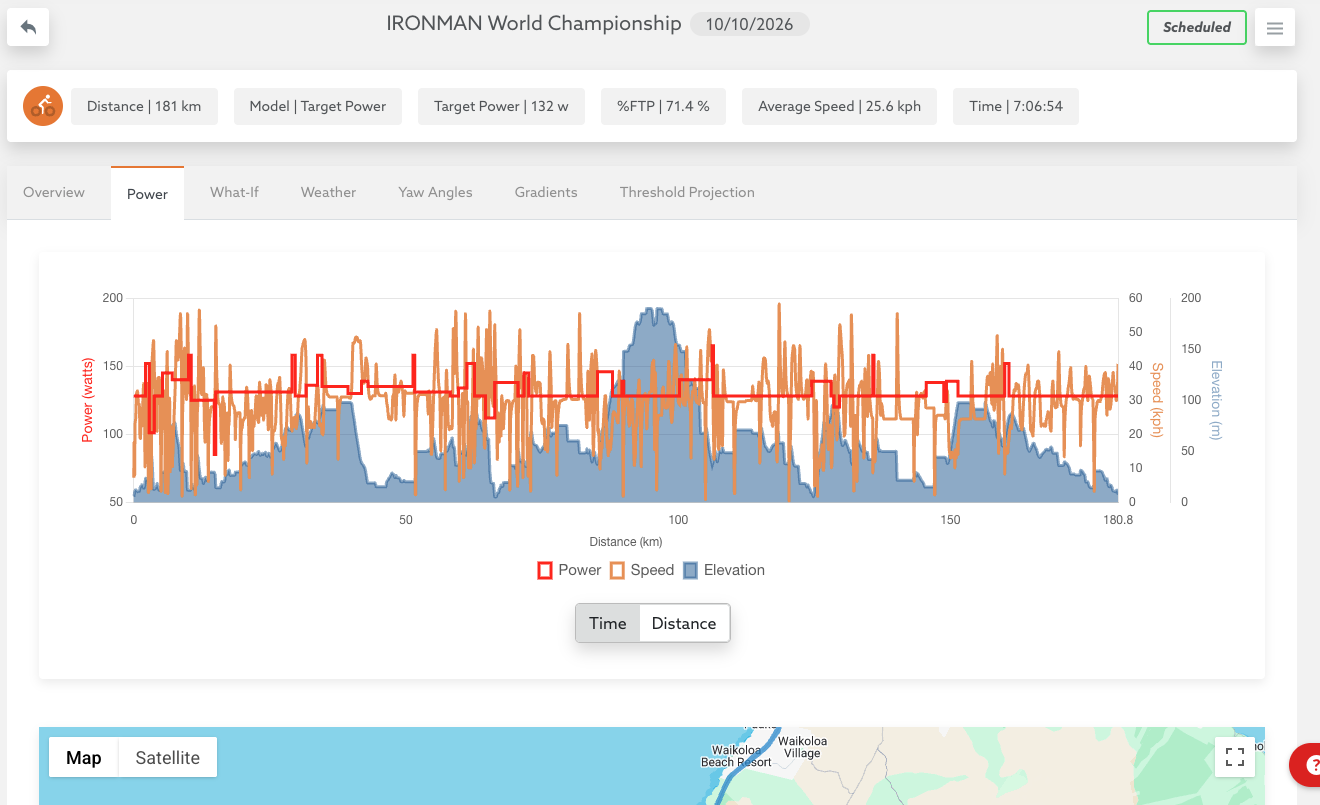Open the Weather tab

328,192
